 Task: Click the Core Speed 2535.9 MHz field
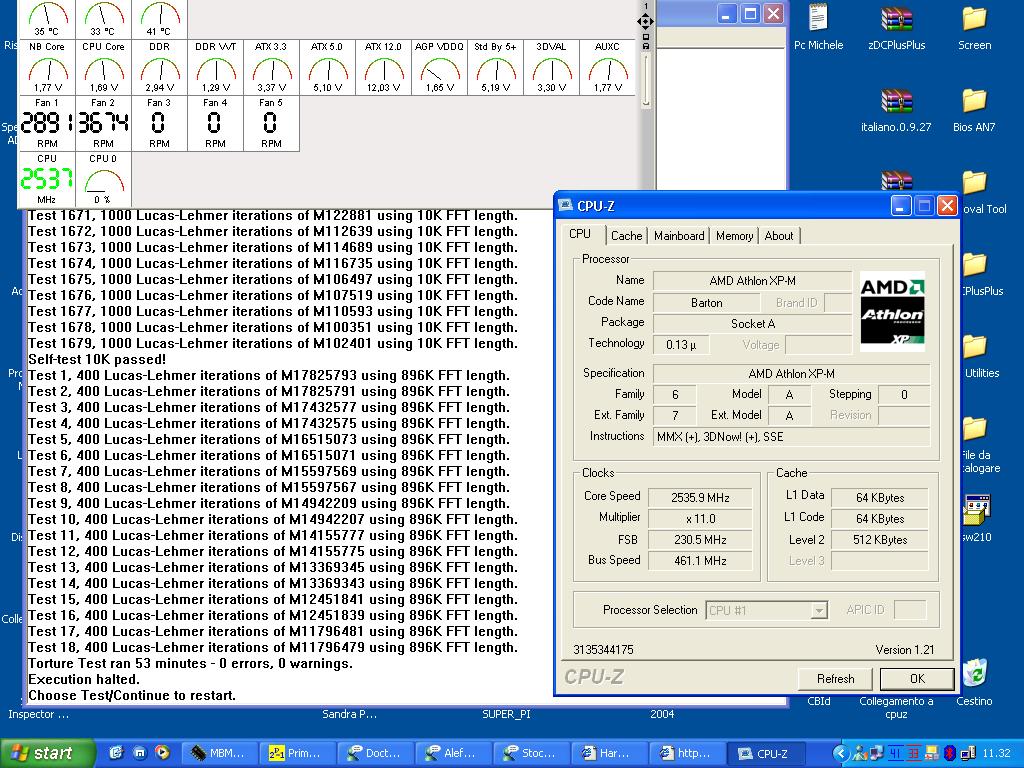click(x=700, y=498)
